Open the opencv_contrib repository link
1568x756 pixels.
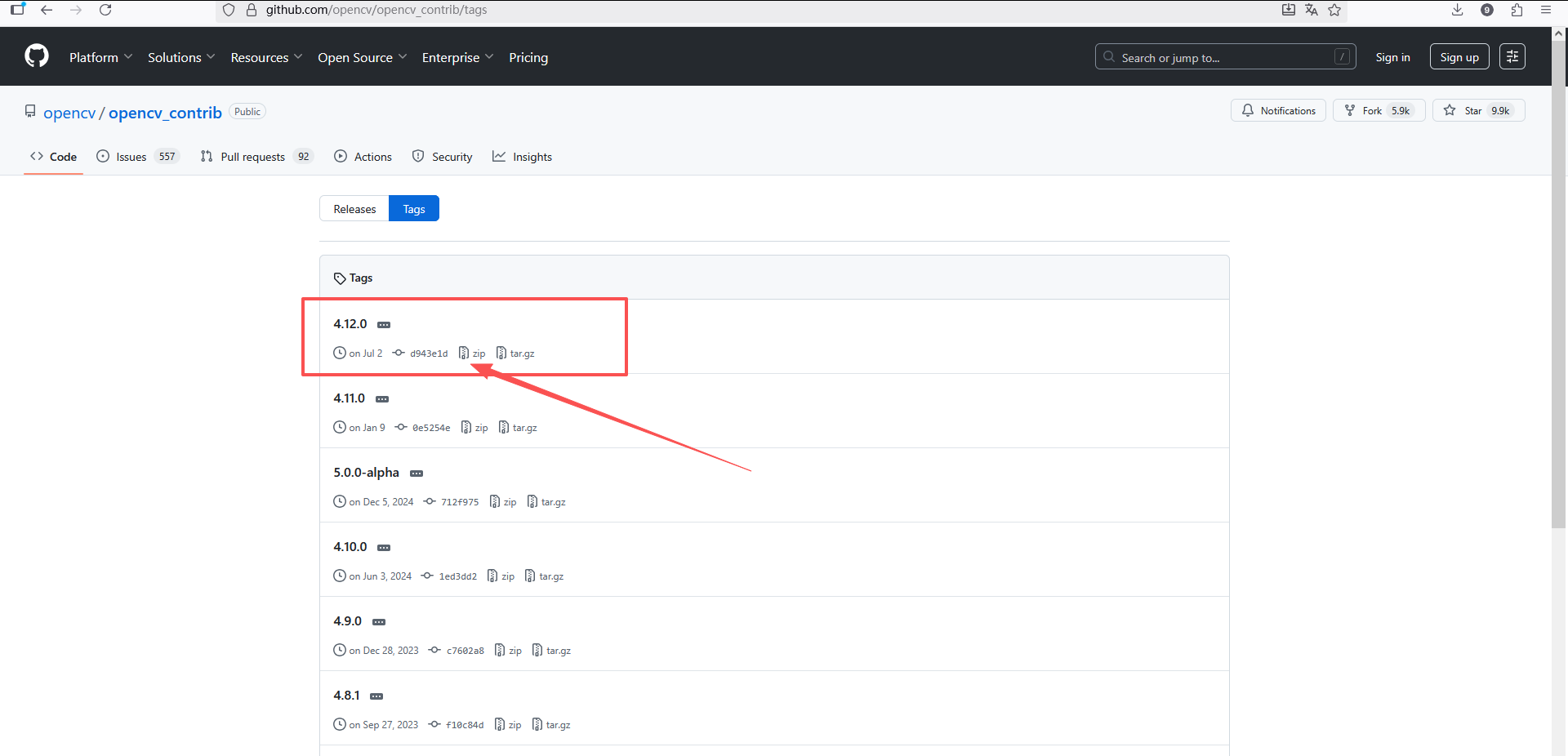(165, 113)
